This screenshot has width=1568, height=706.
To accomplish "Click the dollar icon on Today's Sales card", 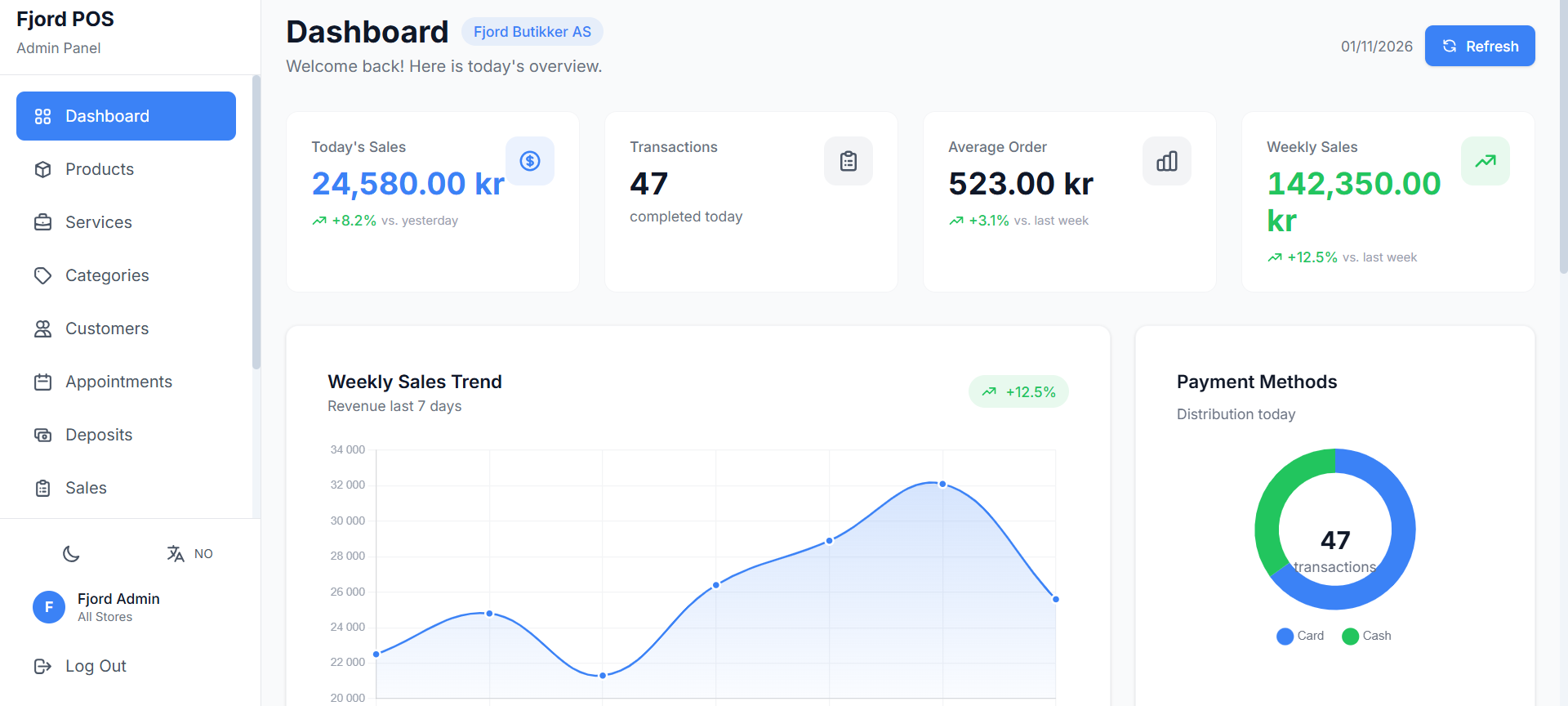I will [529, 161].
